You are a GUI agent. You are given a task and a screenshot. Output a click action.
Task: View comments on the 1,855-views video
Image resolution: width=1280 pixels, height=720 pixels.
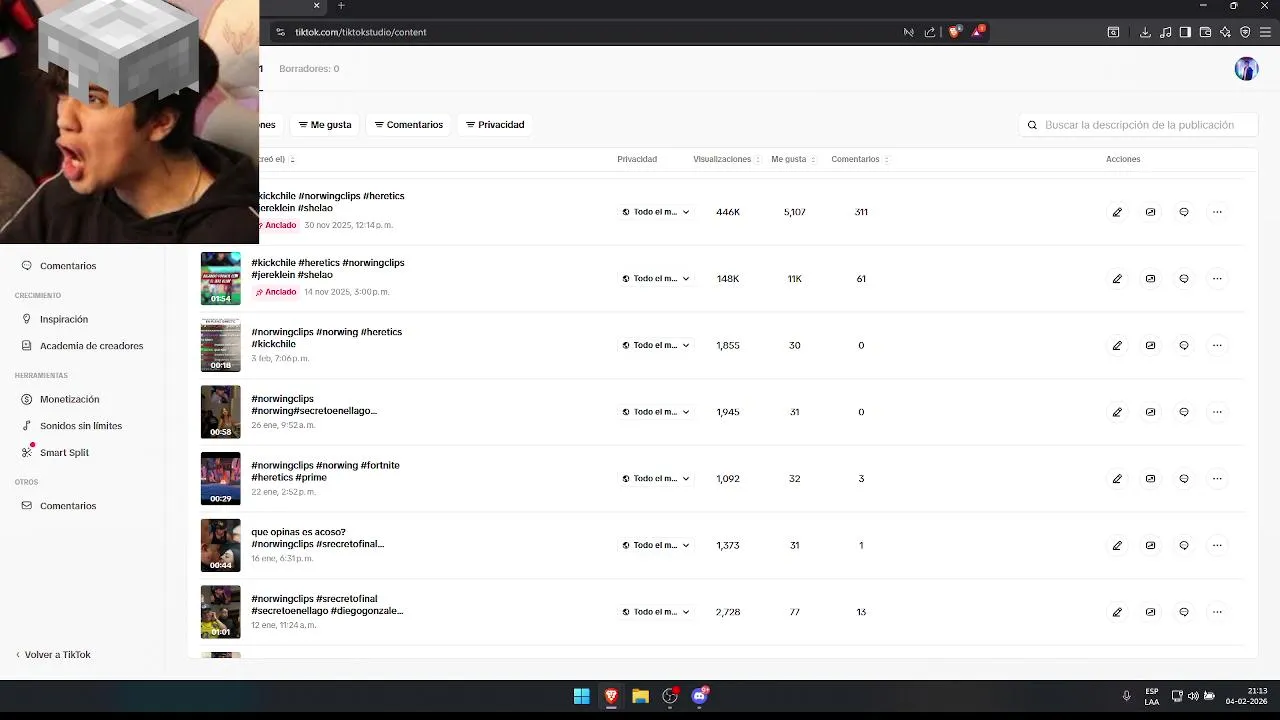1184,345
